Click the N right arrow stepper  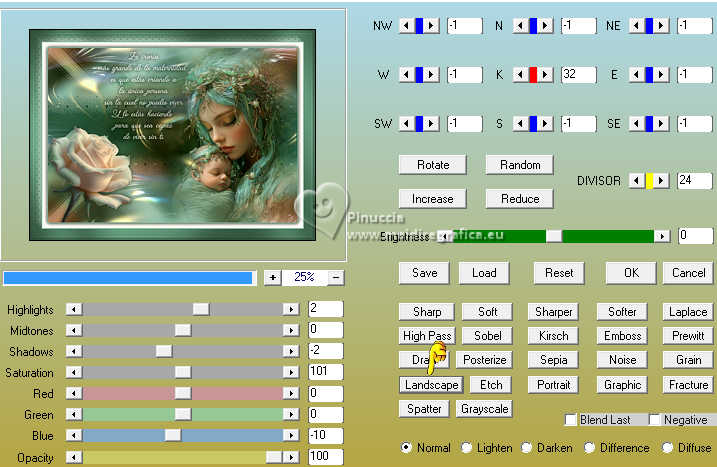tap(545, 26)
